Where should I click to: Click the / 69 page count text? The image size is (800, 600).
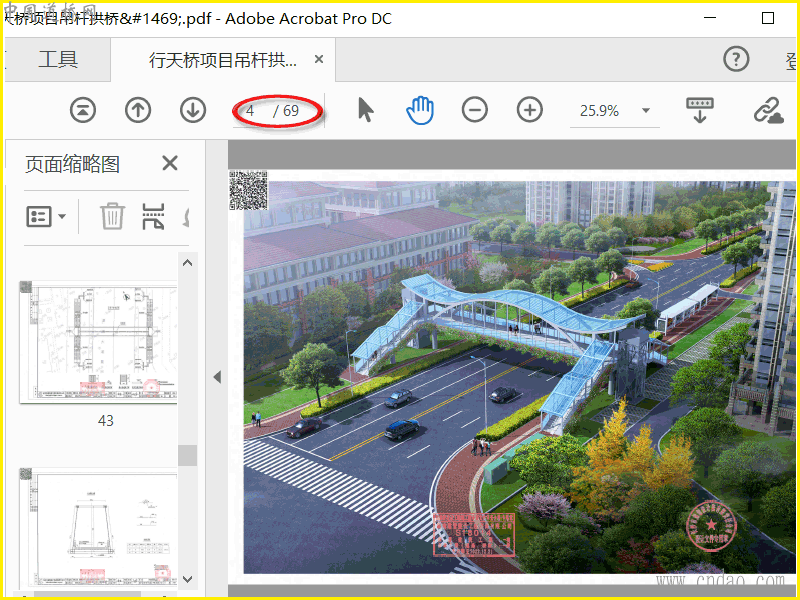click(286, 111)
